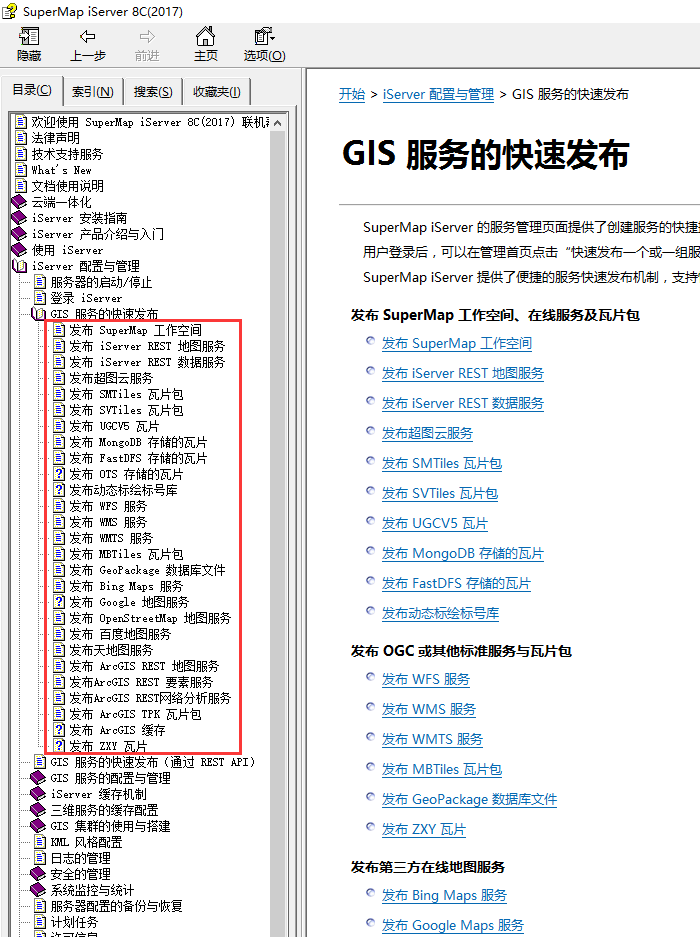
Task: Select tree item 计划任务
Action: [74, 922]
